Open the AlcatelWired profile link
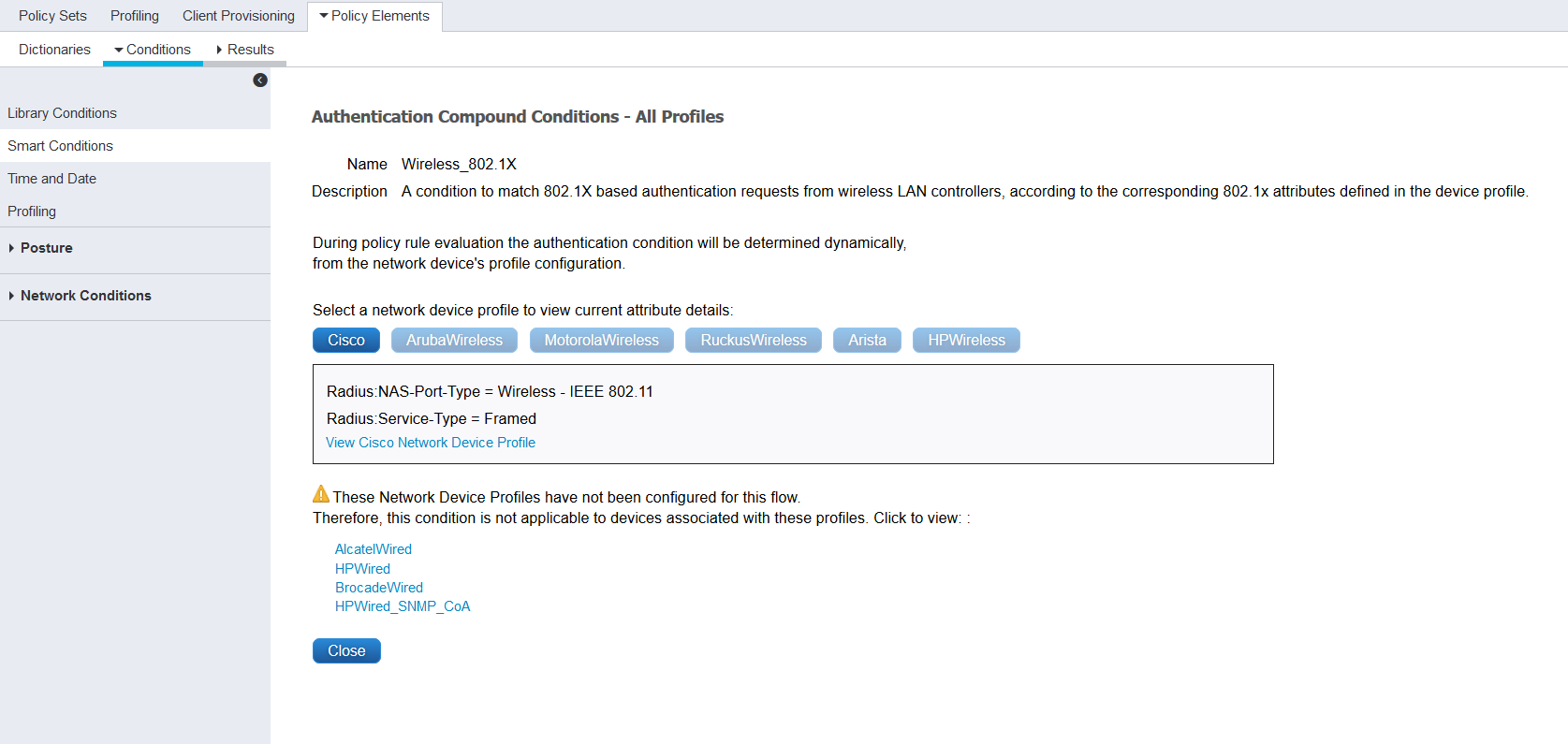The image size is (1568, 744). pyautogui.click(x=374, y=549)
